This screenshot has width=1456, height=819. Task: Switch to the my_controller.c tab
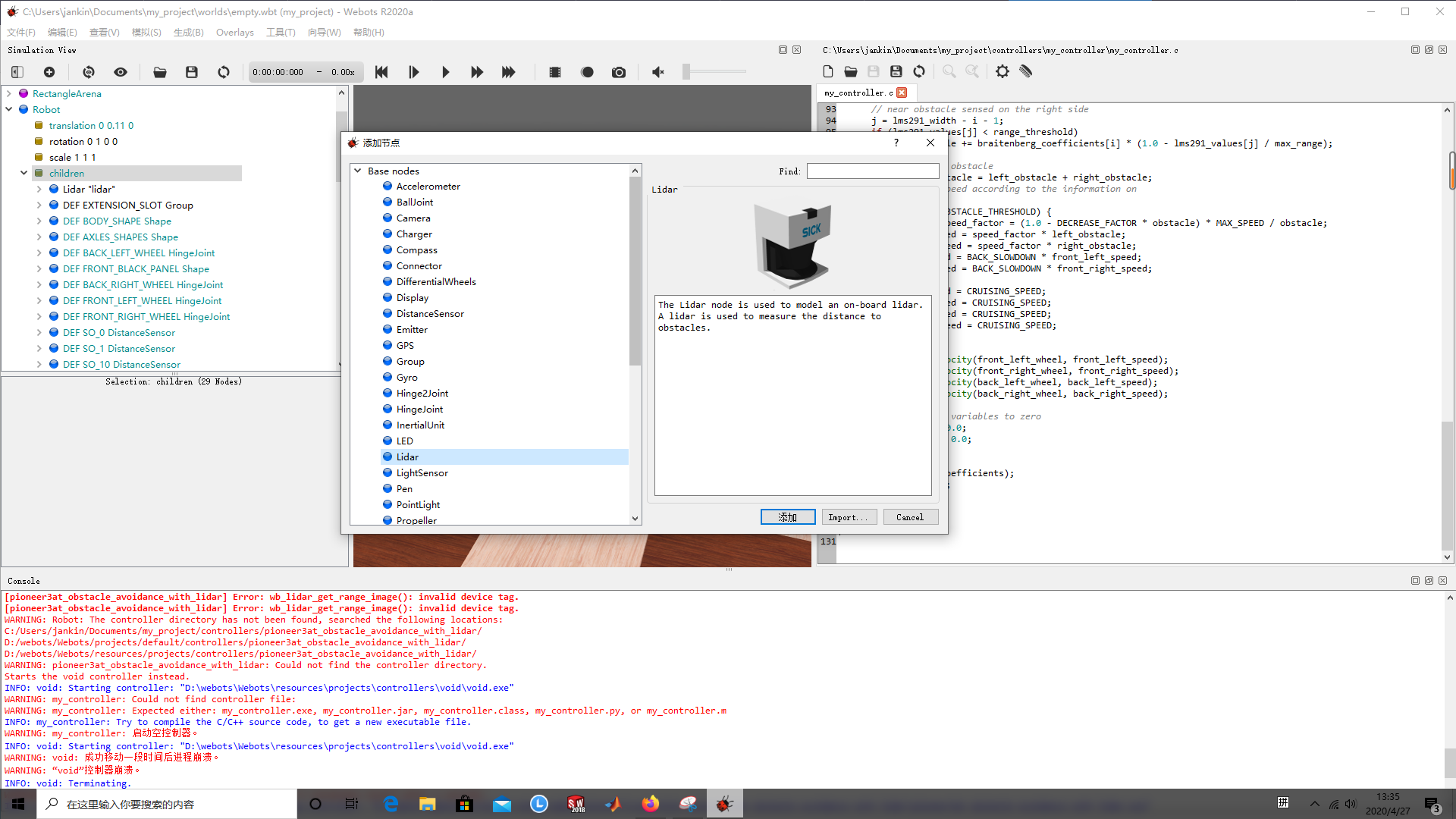(x=857, y=92)
